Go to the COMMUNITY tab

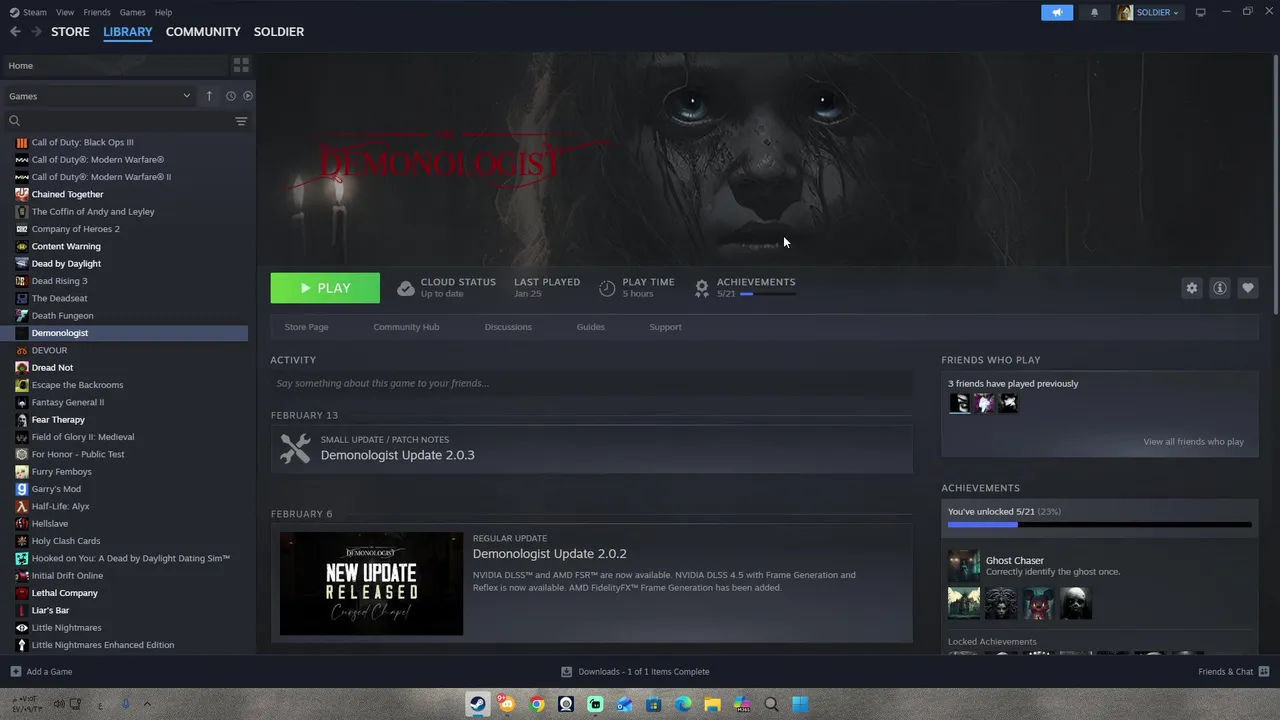203,32
